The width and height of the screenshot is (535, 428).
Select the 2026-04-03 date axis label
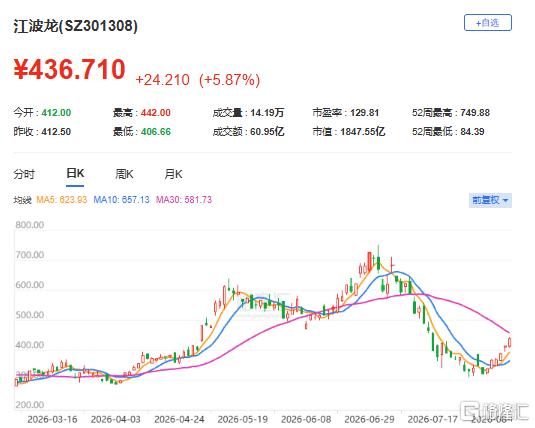116,419
